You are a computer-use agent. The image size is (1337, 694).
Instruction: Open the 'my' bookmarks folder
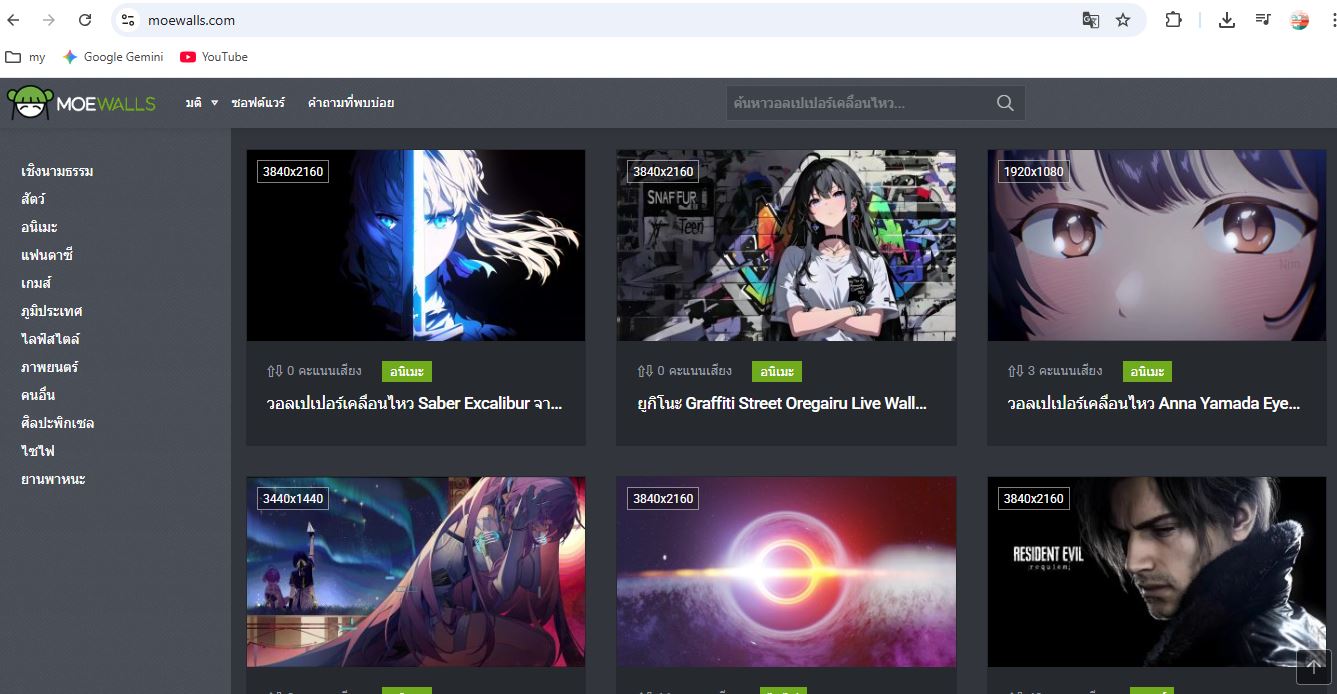(26, 57)
